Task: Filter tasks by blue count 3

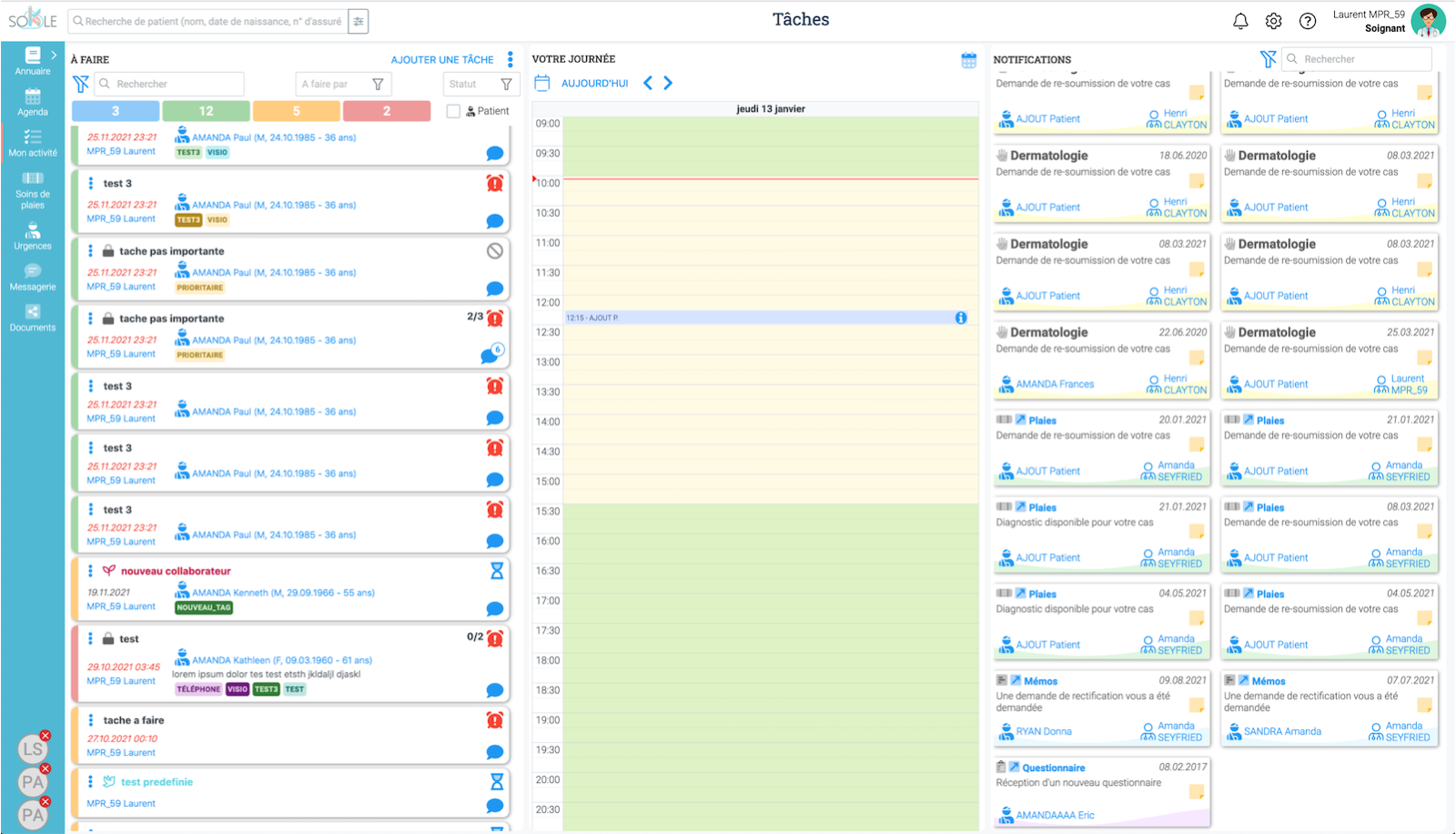Action: (x=116, y=111)
